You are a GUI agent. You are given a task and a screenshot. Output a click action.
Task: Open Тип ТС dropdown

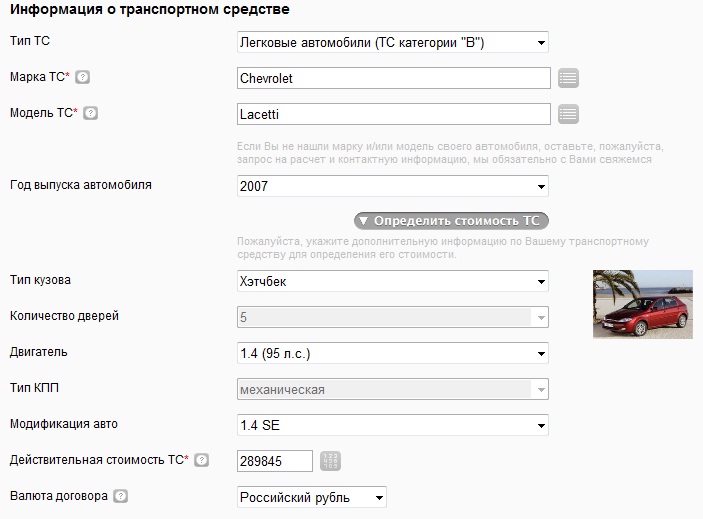[x=393, y=42]
